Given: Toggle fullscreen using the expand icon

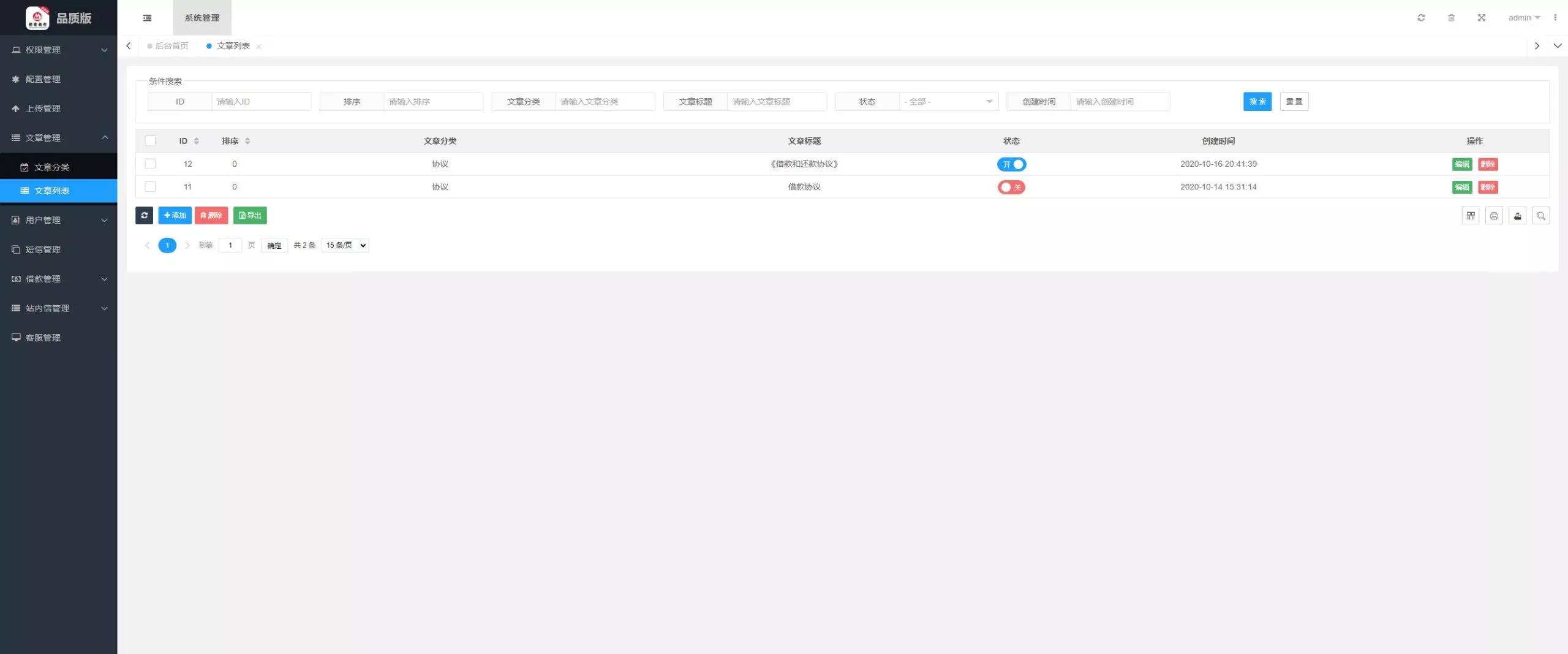Looking at the screenshot, I should tap(1482, 18).
